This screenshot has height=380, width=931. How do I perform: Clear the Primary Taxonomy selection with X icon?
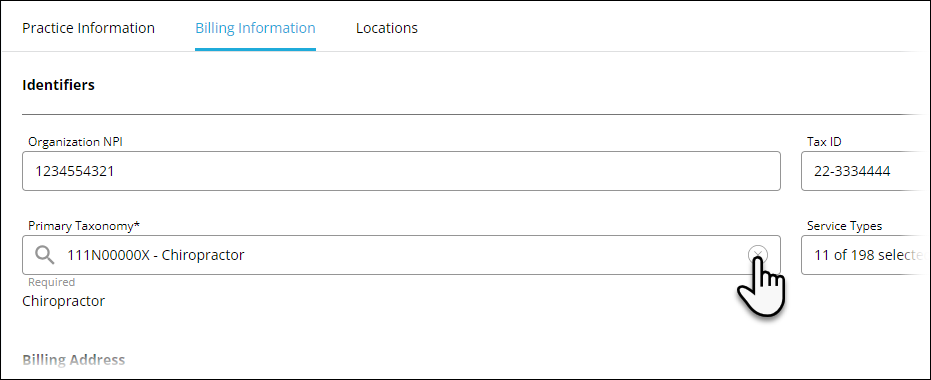coord(758,255)
